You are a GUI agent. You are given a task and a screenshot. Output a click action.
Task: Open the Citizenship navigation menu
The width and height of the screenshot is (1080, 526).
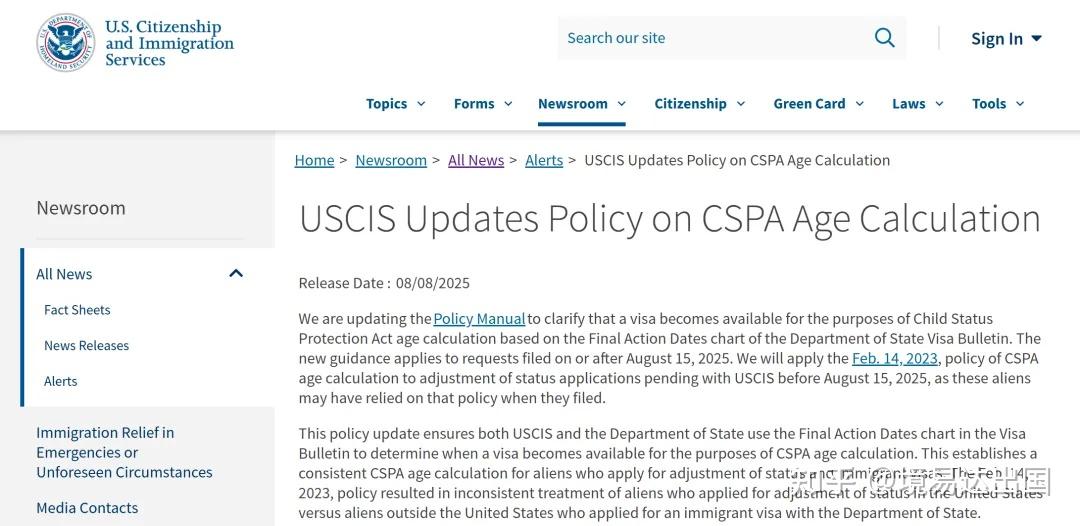coord(699,104)
